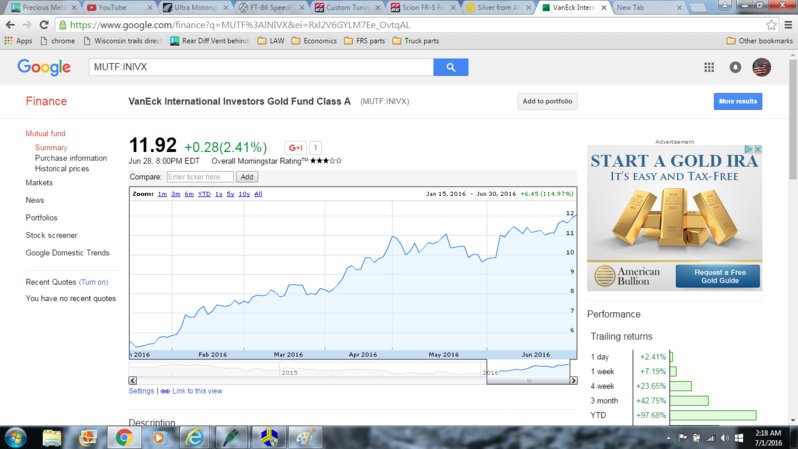The image size is (798, 449).
Task: Click Turn on recent quotes
Action: click(93, 282)
